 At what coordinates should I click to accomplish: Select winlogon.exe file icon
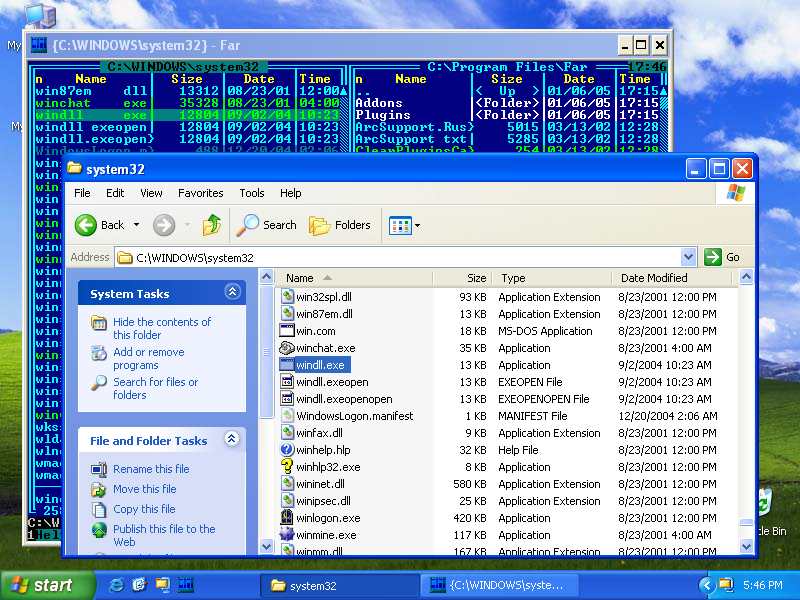tap(287, 518)
